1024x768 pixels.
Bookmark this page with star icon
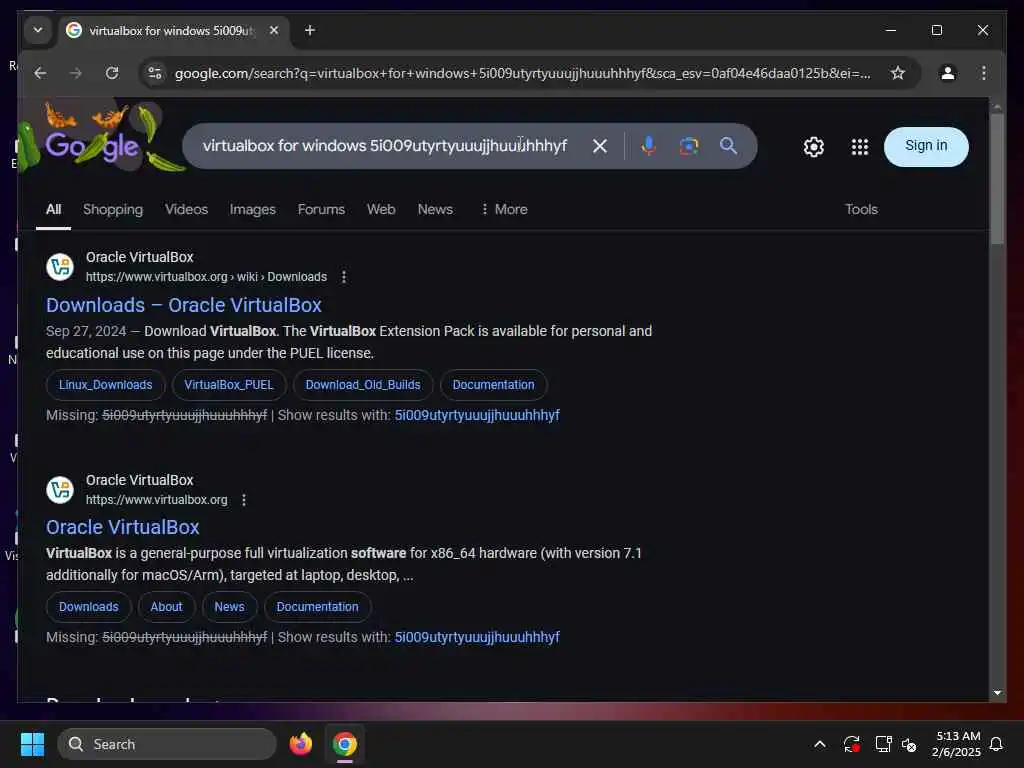point(898,73)
